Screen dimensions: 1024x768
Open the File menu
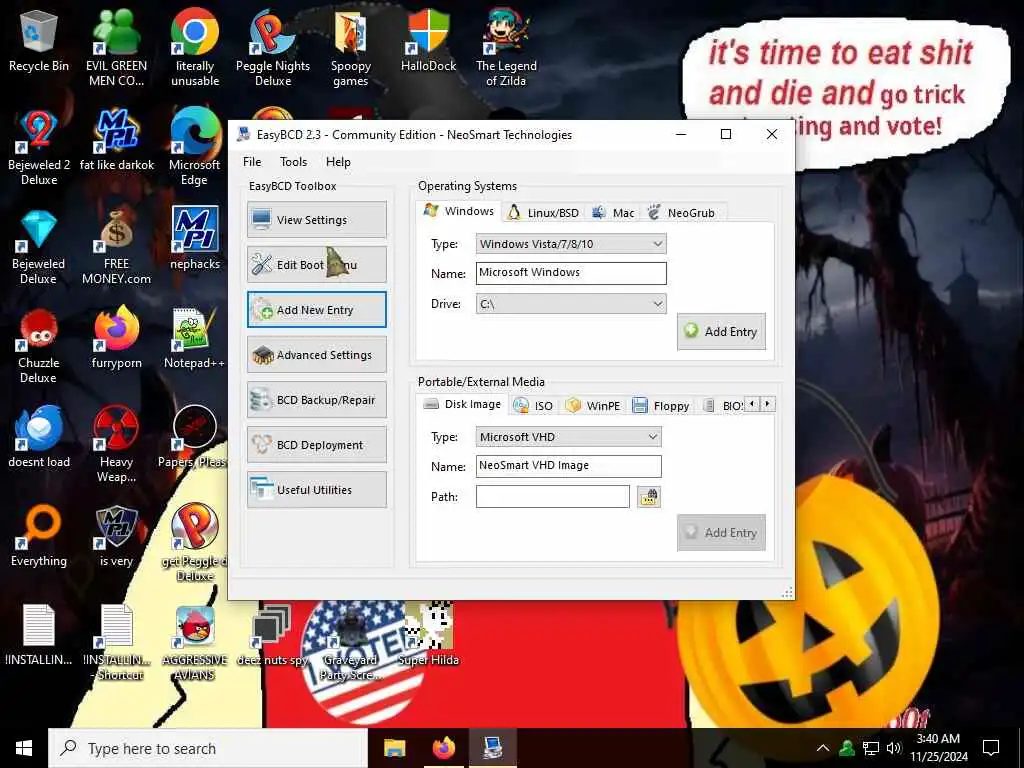click(252, 162)
